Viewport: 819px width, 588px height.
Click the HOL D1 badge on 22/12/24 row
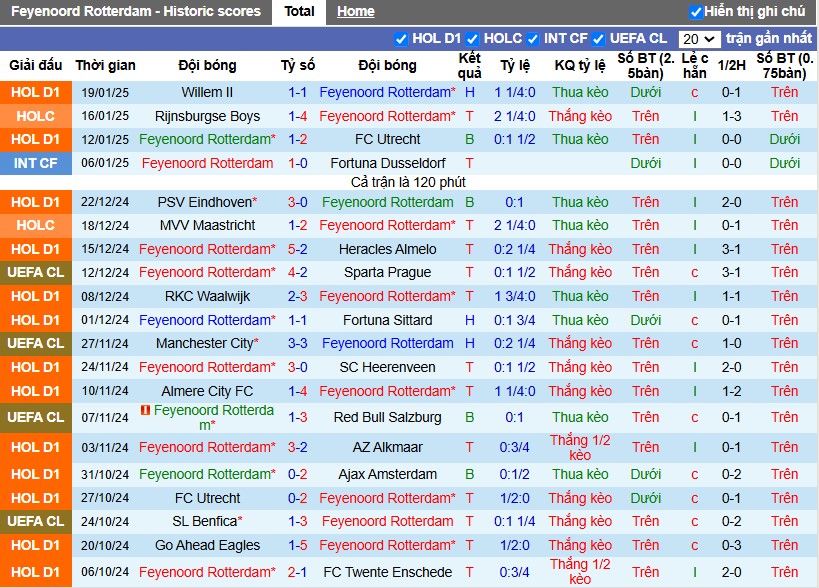pos(36,202)
